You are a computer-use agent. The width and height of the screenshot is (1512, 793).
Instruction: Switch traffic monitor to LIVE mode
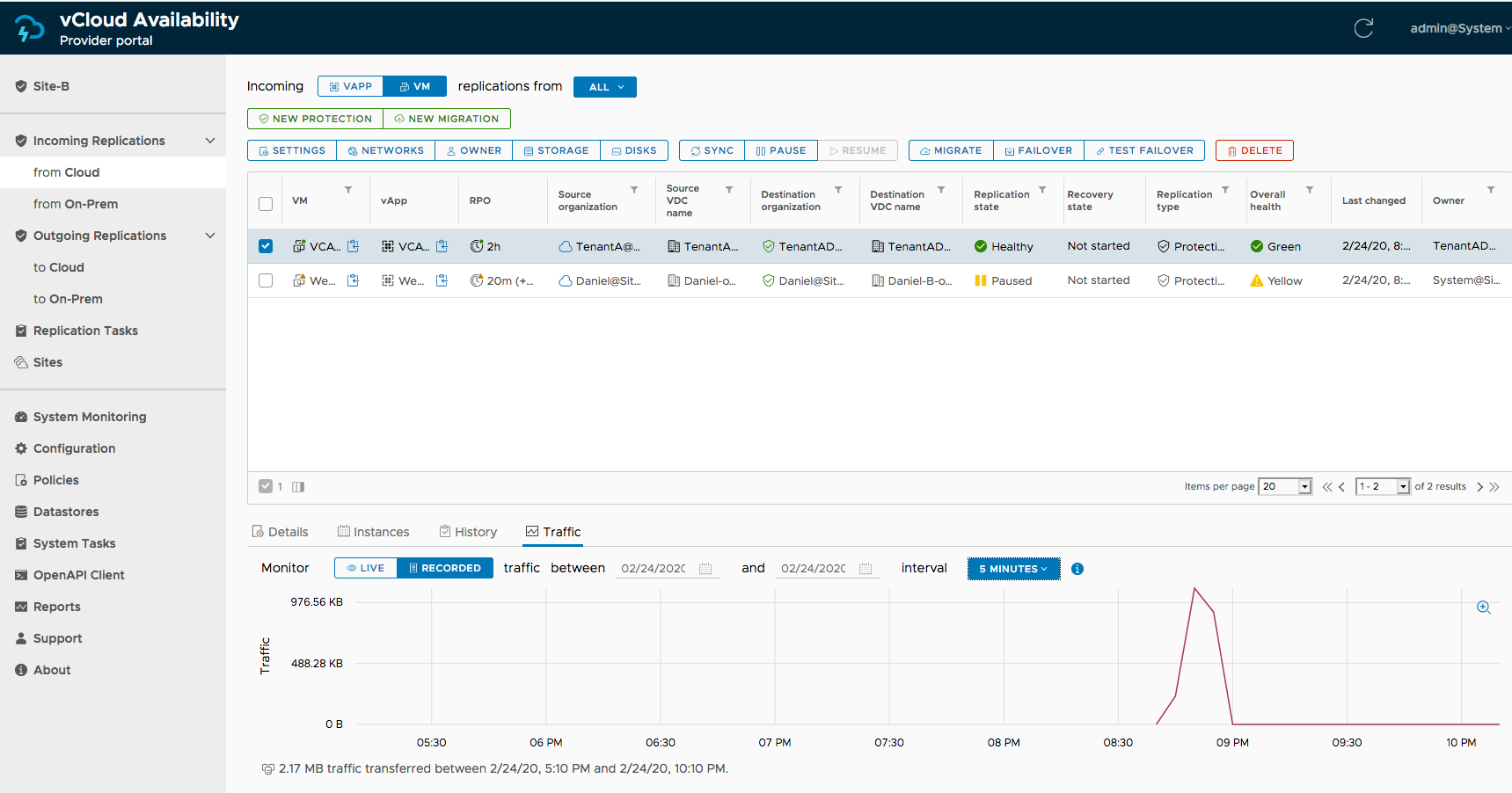point(365,568)
